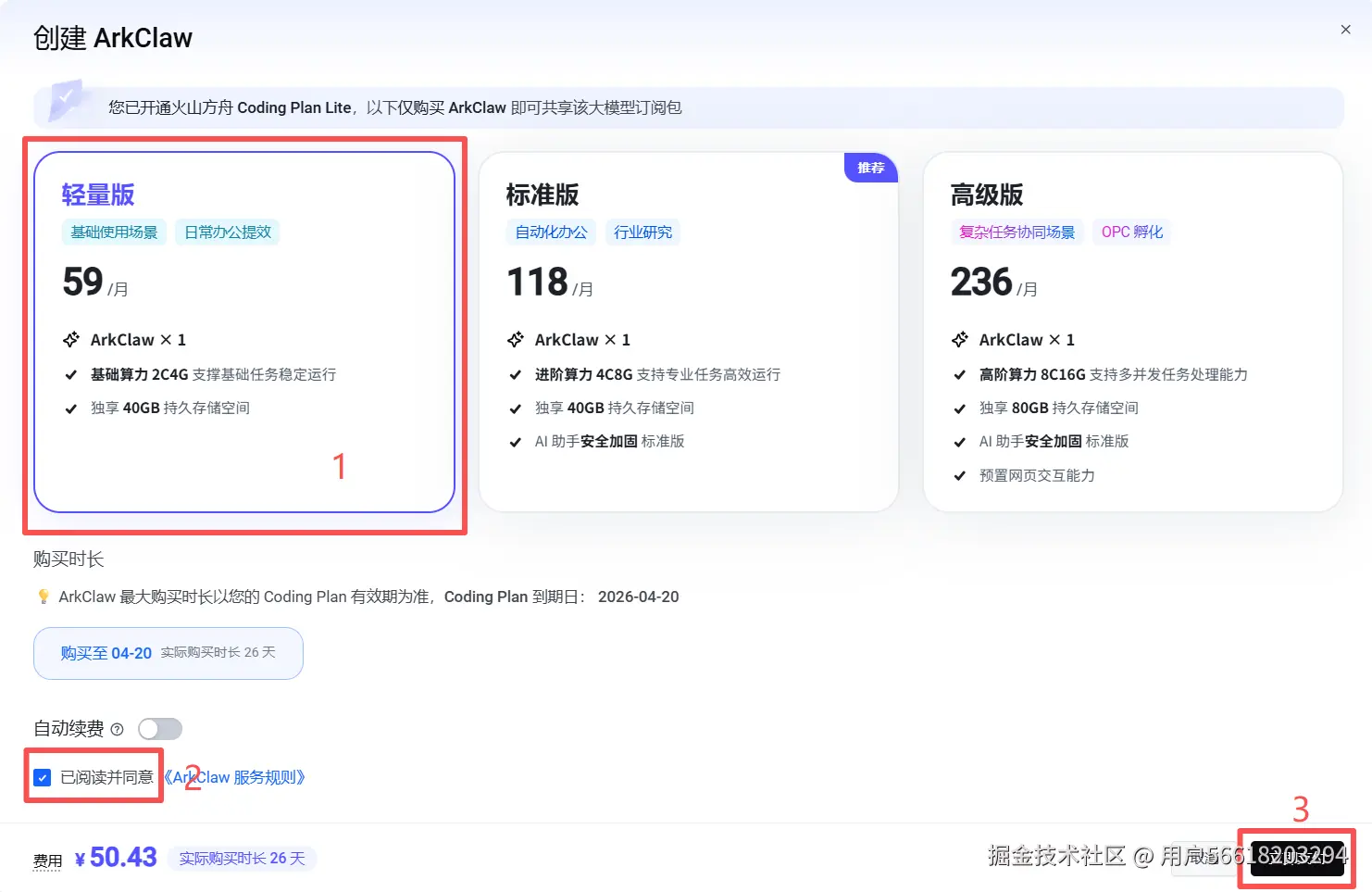Image resolution: width=1372 pixels, height=892 pixels.
Task: Click the 推荐 badge on 标准版
Action: coord(870,168)
